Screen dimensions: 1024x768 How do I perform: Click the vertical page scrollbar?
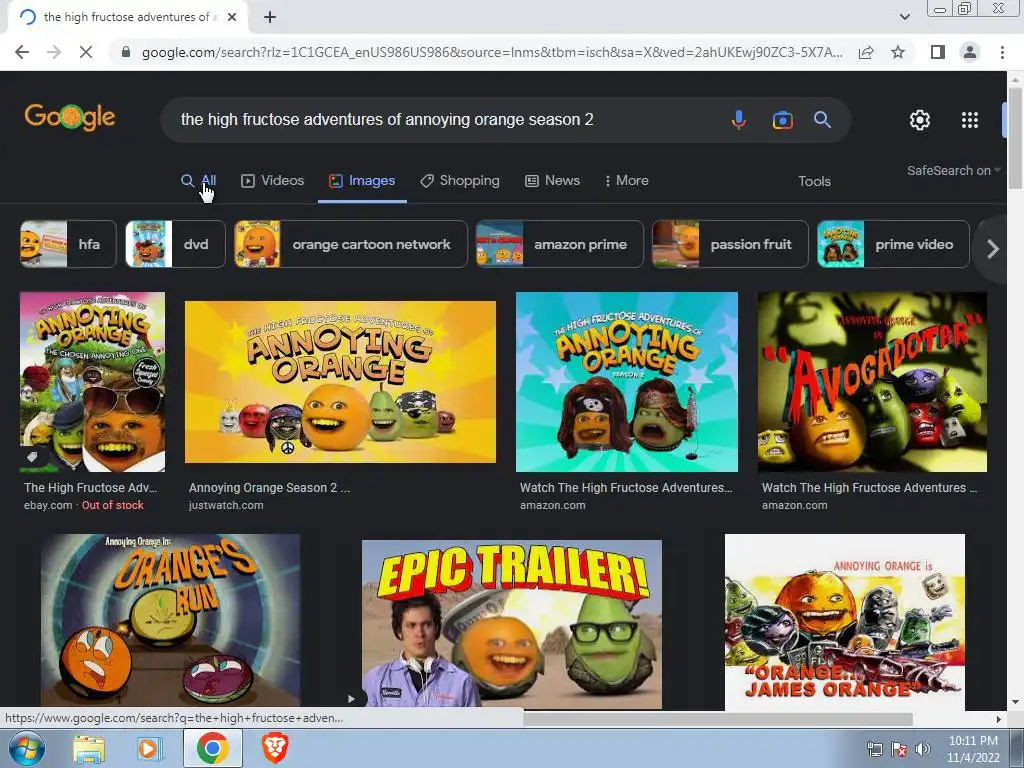1015,137
